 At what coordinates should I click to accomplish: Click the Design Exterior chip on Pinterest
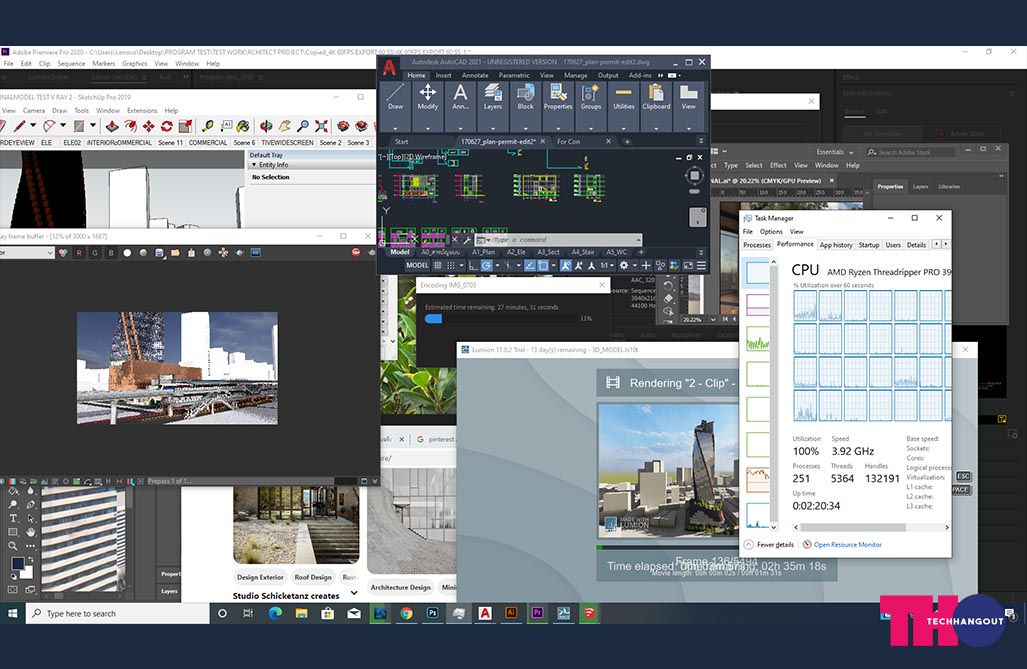point(260,577)
